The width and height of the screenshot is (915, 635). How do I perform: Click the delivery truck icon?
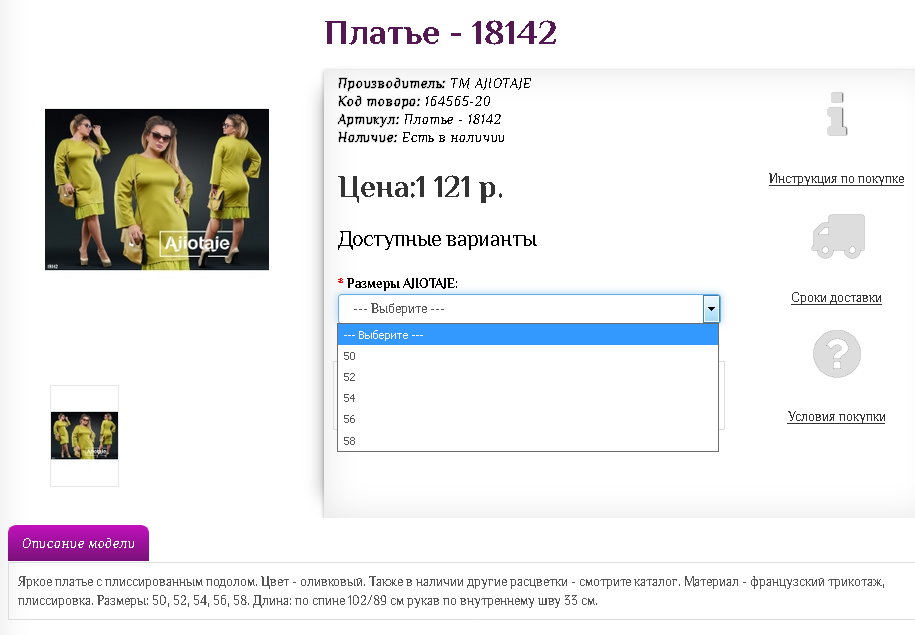(838, 236)
